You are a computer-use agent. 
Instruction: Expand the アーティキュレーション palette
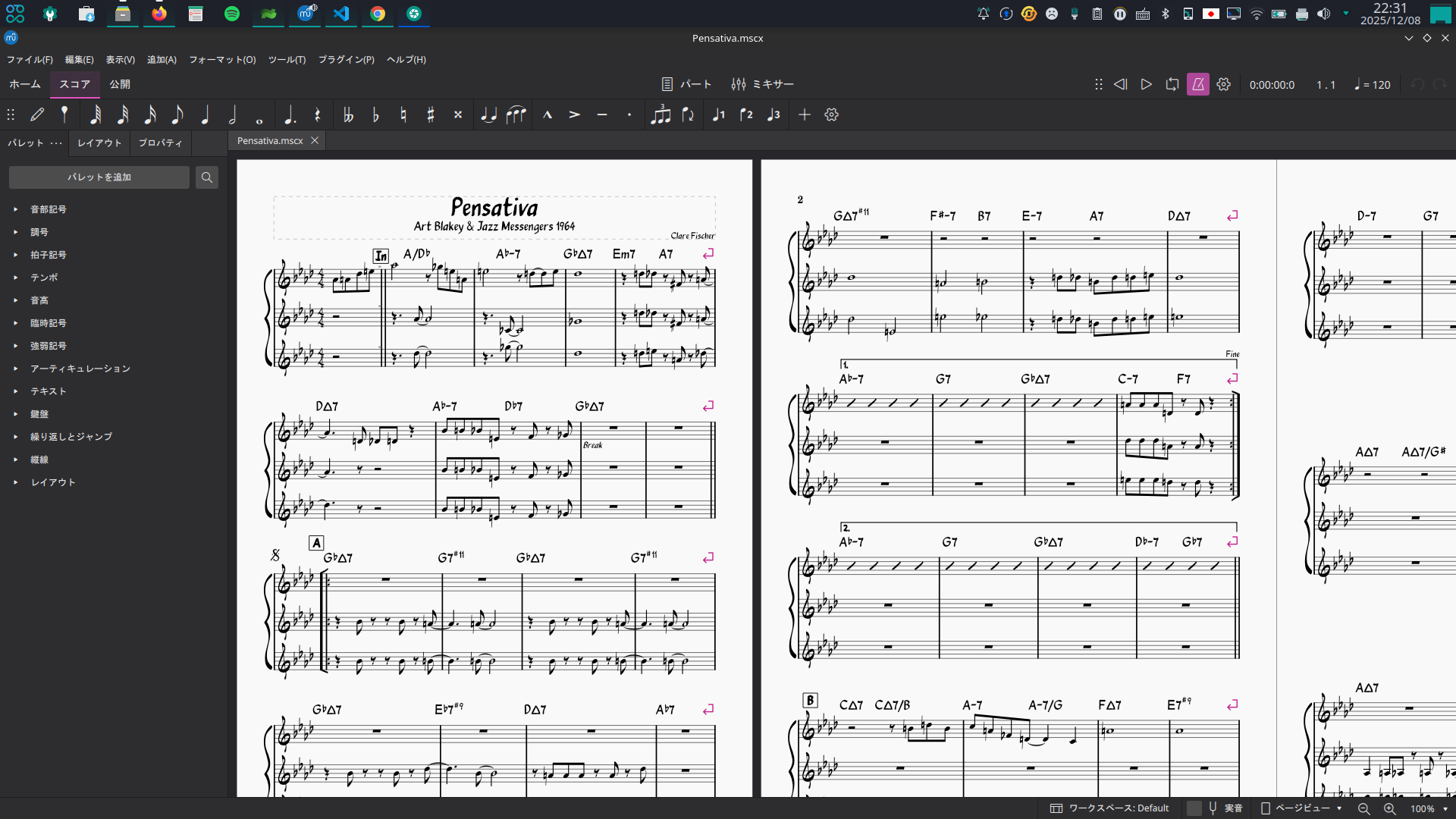tap(80, 369)
